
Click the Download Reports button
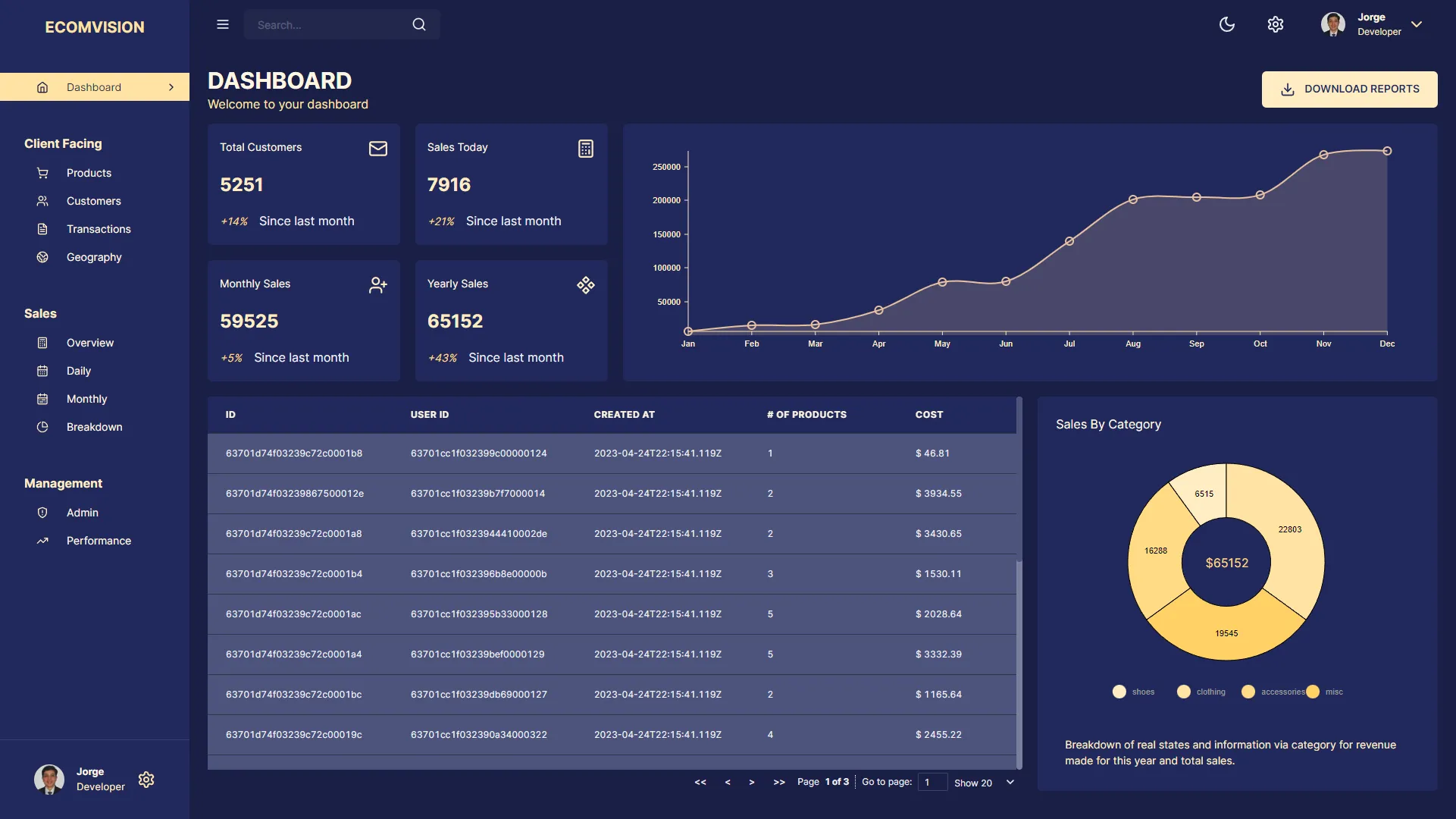1348,89
